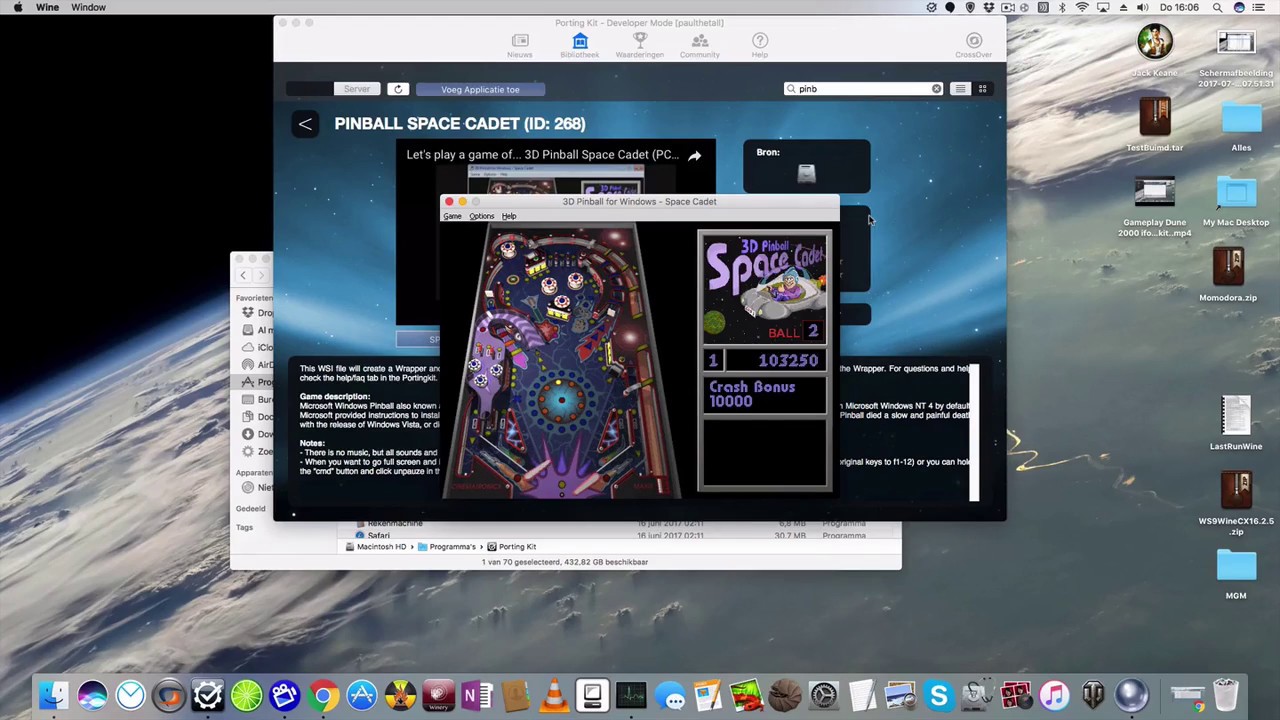
Task: Click the Space Cadet logo artwork
Action: point(764,288)
